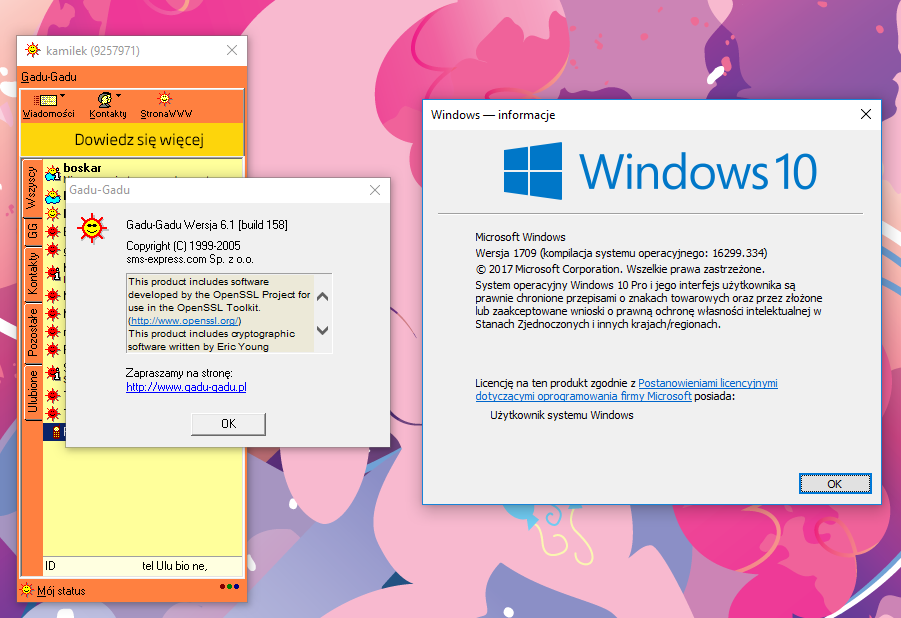Open StronaWWW sun icon in toolbar
This screenshot has width=901, height=618.
tap(165, 99)
